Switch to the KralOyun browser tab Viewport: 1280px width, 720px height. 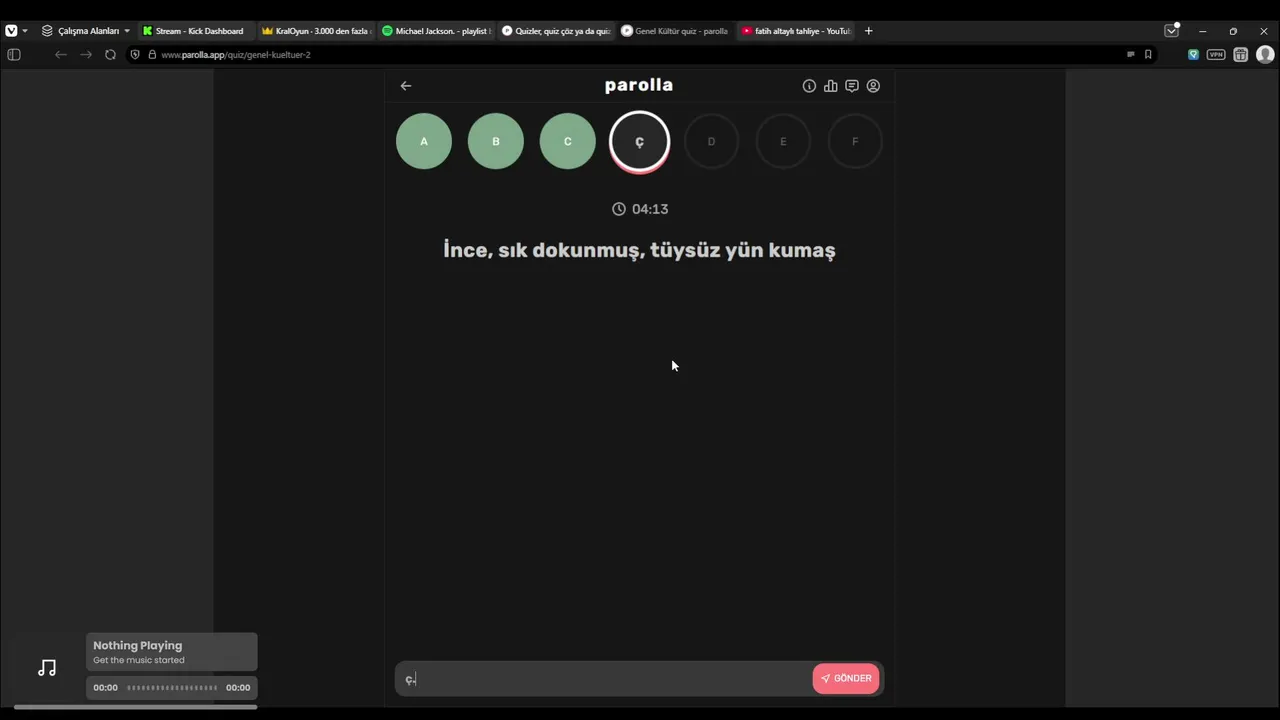pos(315,31)
